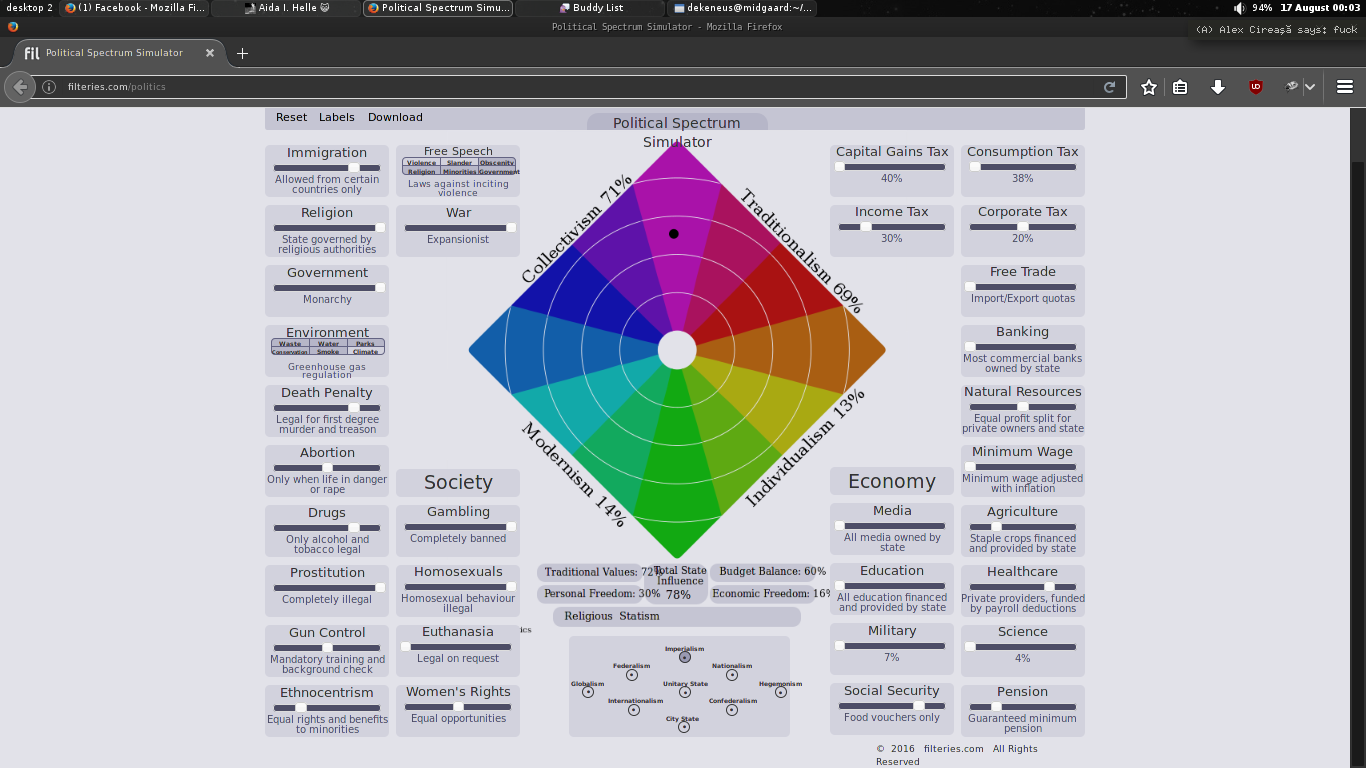Viewport: 1366px width, 768px height.
Task: Click the Labels menu item
Action: coord(337,117)
